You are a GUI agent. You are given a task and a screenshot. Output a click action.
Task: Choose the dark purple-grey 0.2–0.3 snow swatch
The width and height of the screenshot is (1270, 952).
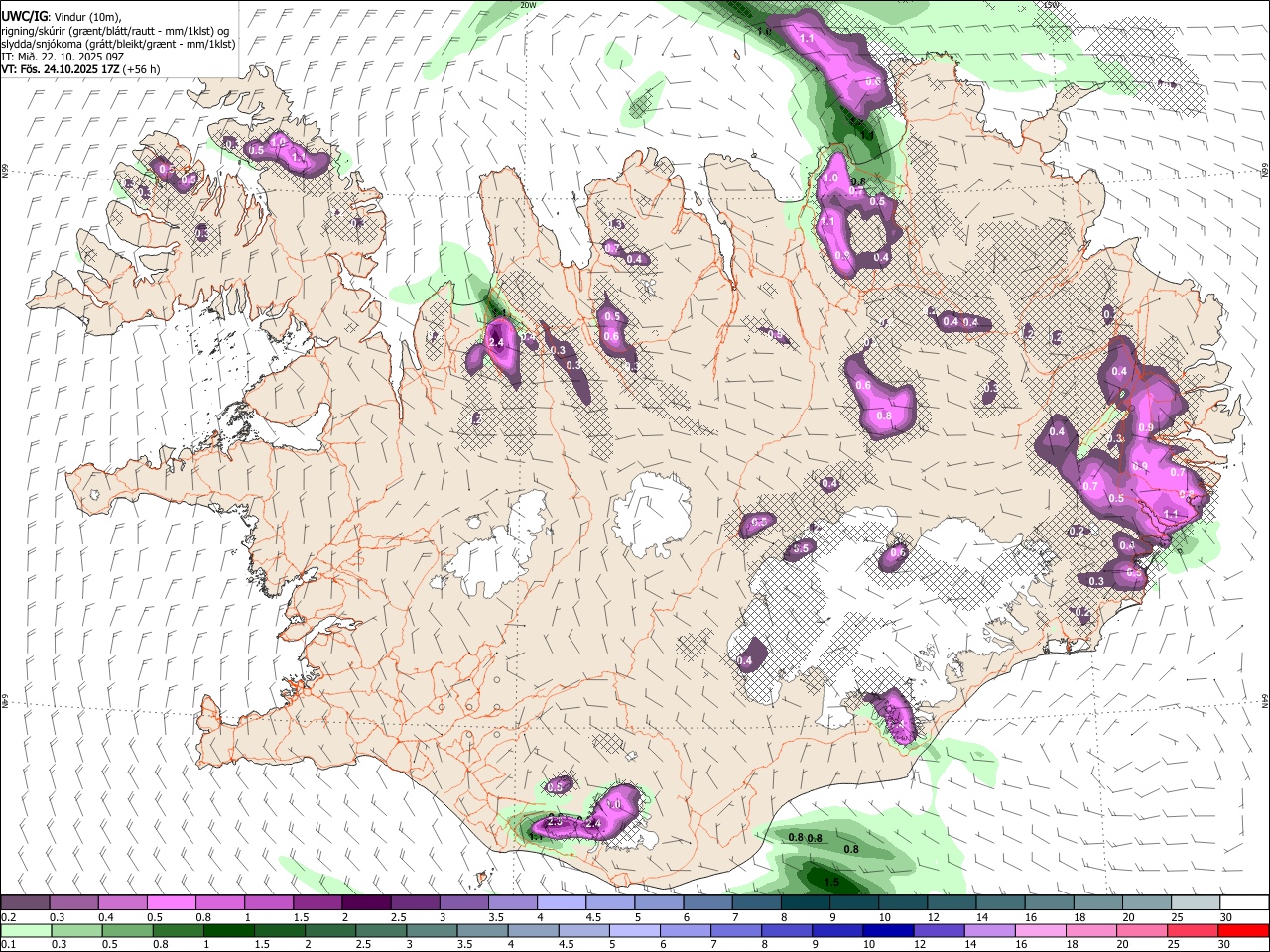pos(25,903)
